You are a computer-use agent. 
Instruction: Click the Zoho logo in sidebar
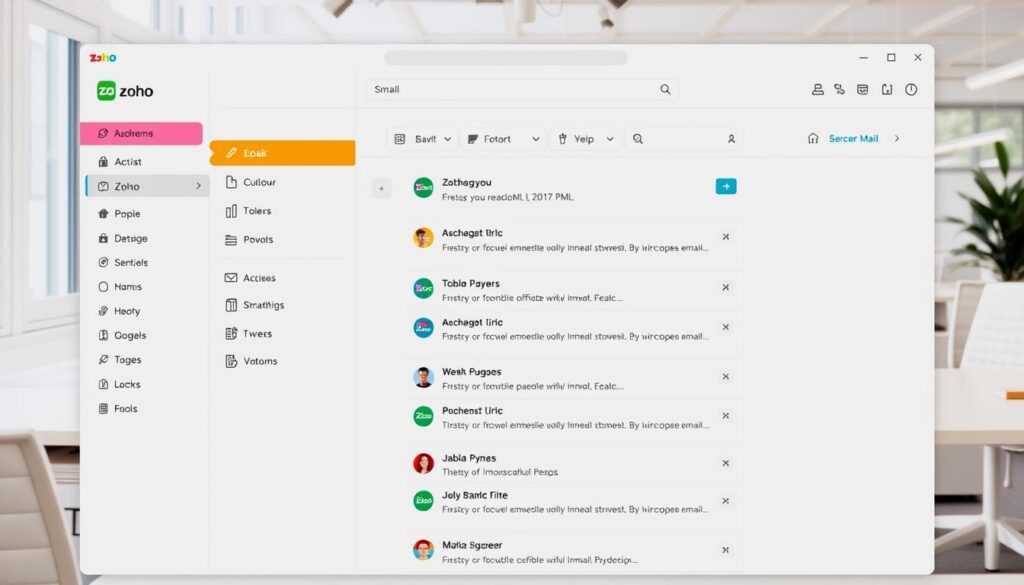pyautogui.click(x=125, y=91)
